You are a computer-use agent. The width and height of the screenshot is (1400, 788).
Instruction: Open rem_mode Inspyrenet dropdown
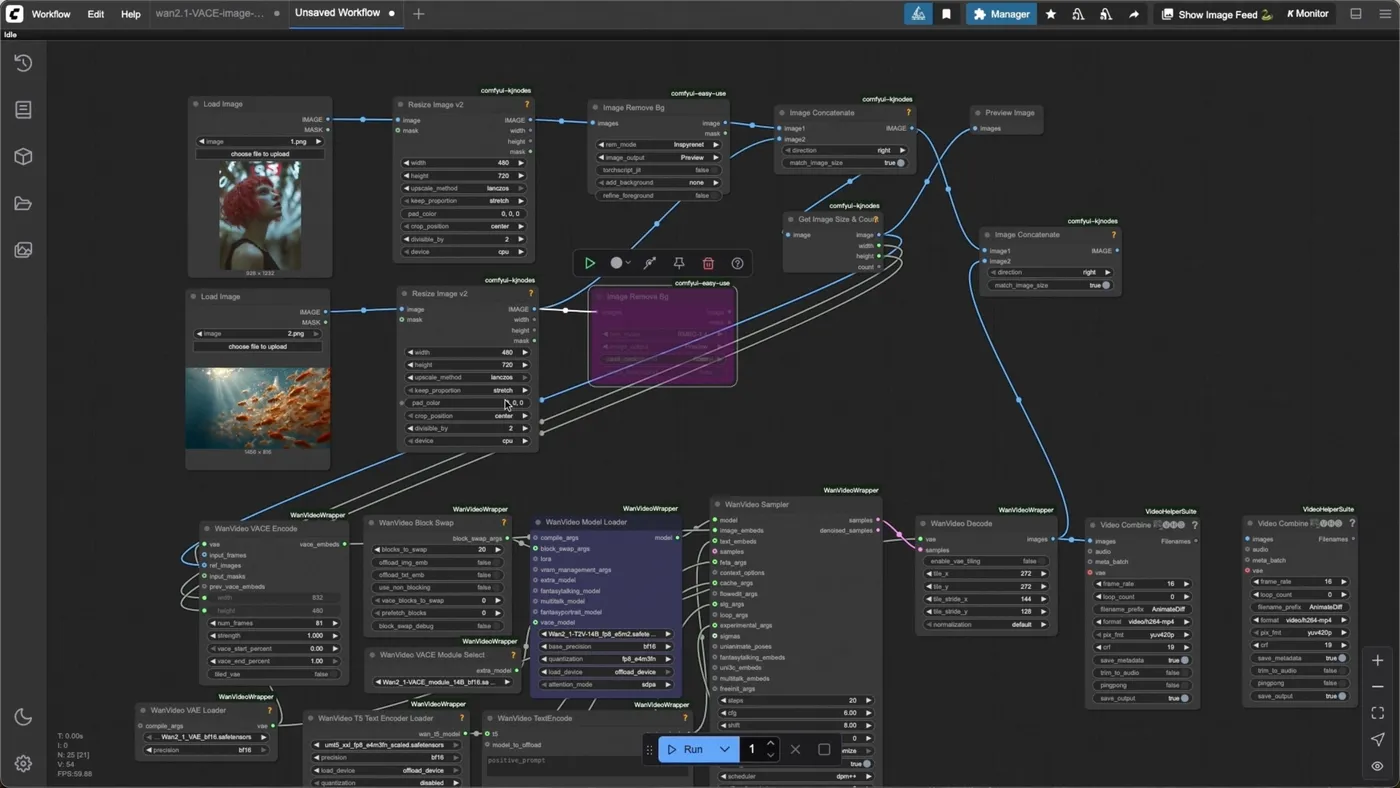click(x=659, y=145)
